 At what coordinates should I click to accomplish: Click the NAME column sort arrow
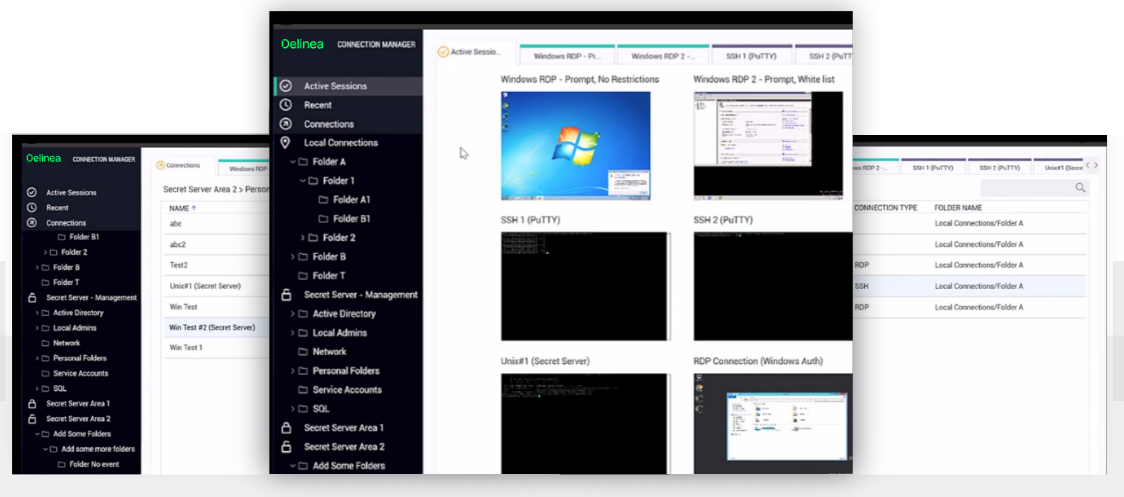coord(193,208)
